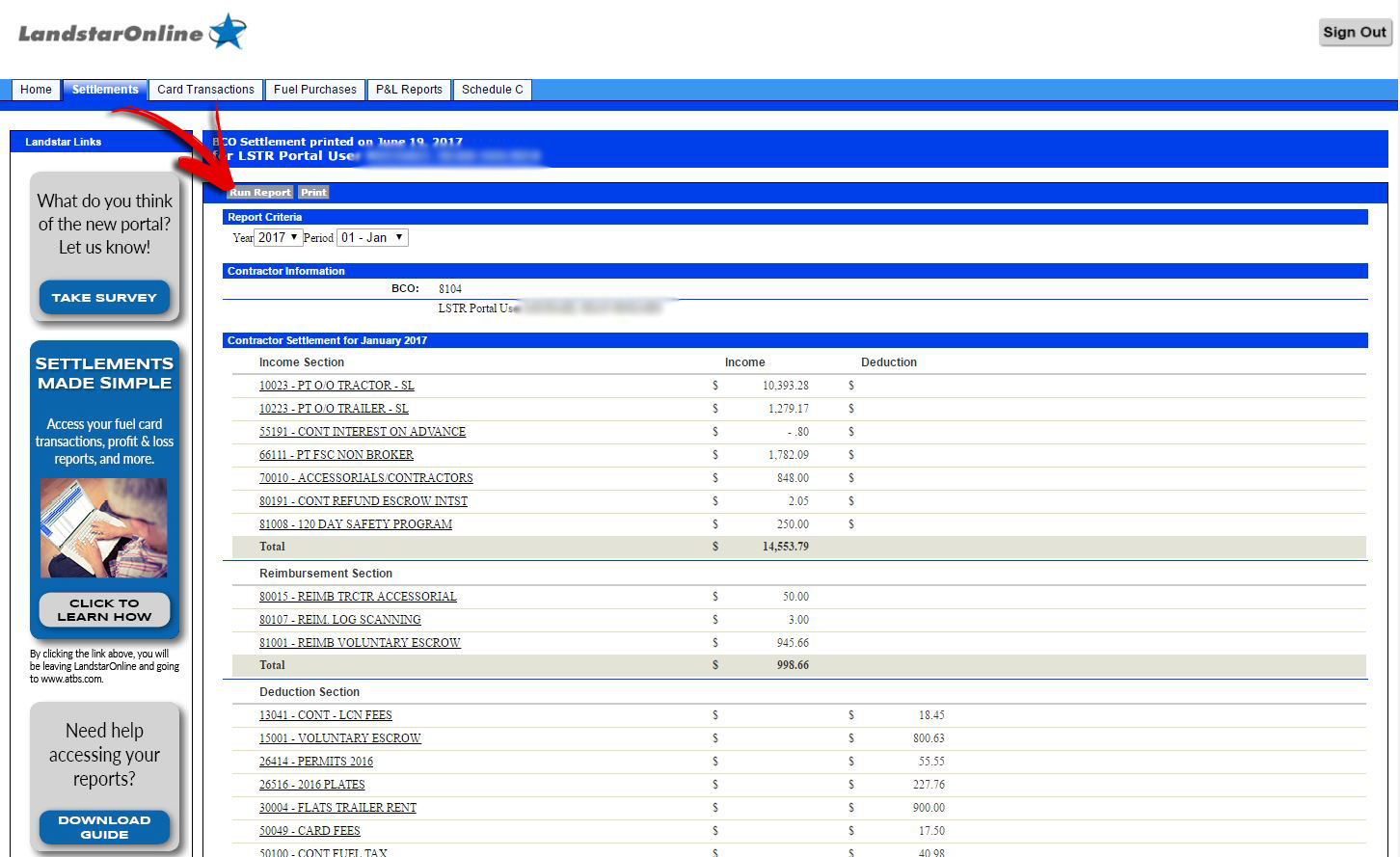
Task: Open 70010 - ACCESSORIALS/CONTRACTORS link
Action: point(366,478)
